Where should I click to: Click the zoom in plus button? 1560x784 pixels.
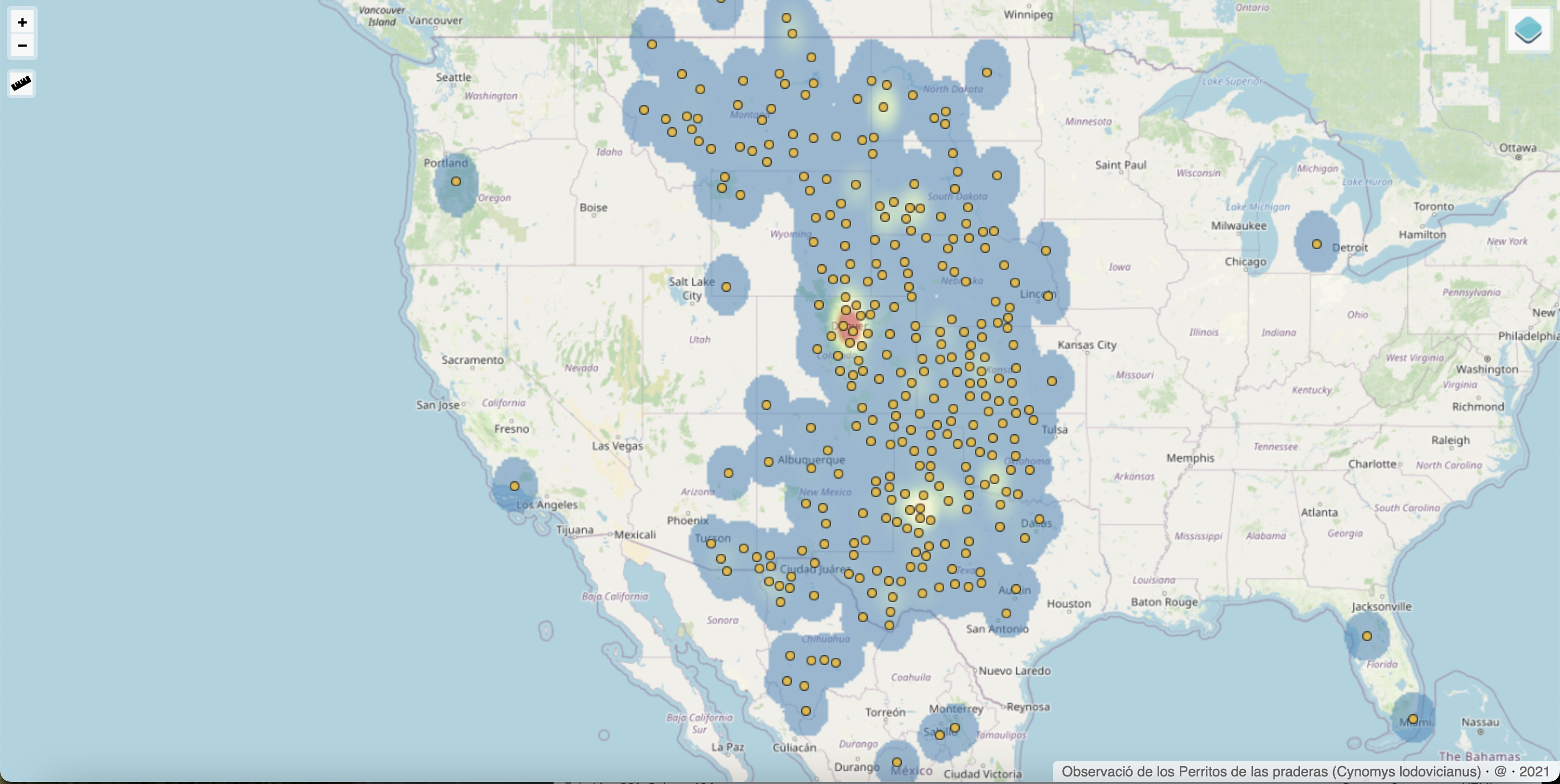point(22,22)
